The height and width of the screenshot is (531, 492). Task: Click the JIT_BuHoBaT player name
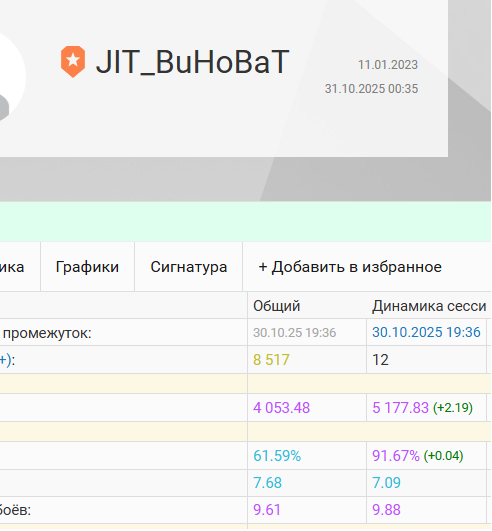tap(192, 62)
